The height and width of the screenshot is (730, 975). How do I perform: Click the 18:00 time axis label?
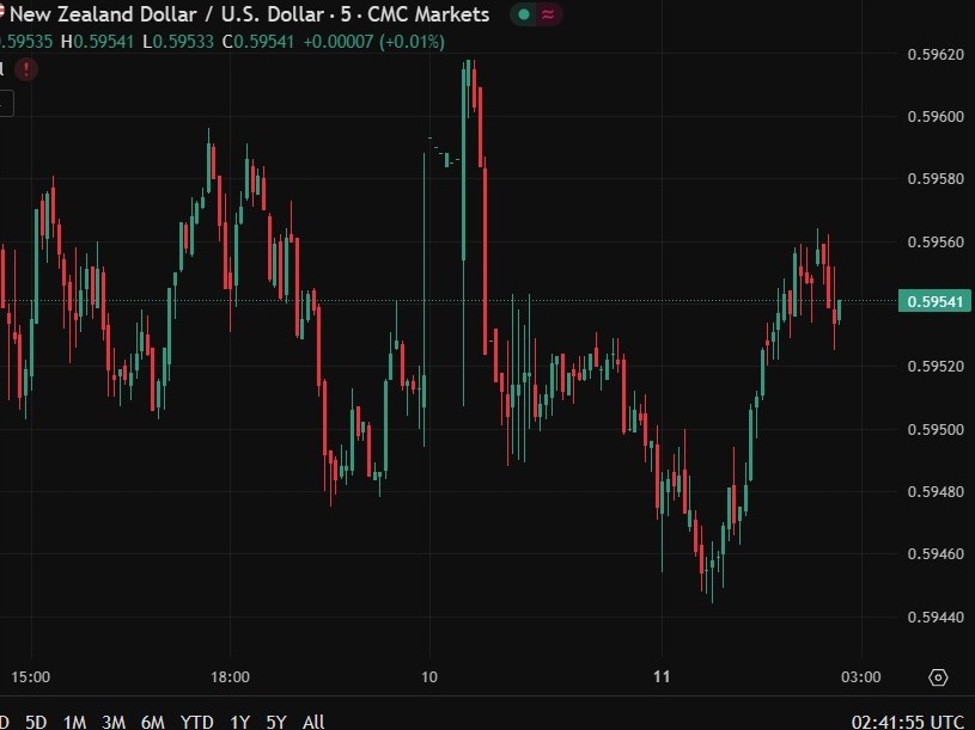pos(230,677)
